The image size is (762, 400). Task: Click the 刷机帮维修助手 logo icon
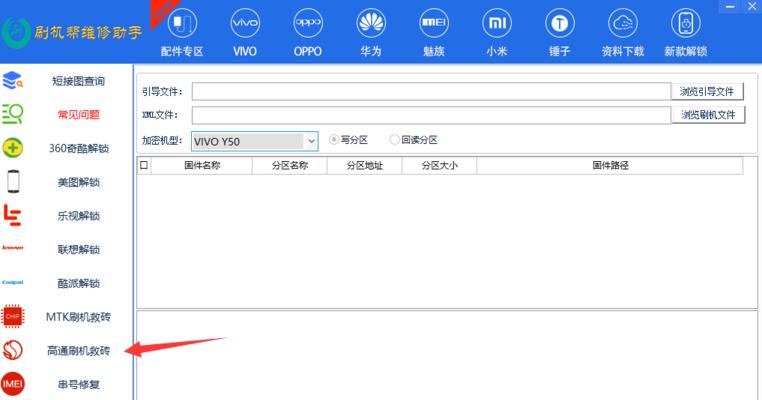(x=16, y=33)
